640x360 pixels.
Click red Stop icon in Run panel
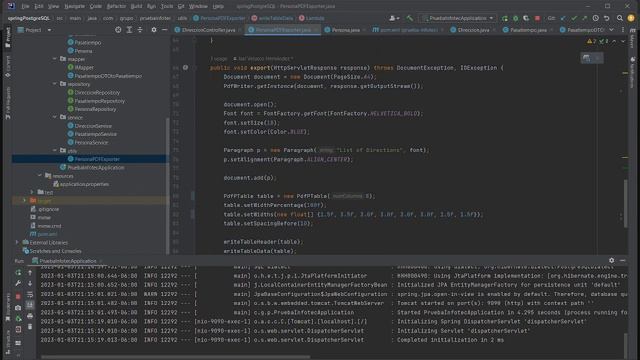(18, 296)
